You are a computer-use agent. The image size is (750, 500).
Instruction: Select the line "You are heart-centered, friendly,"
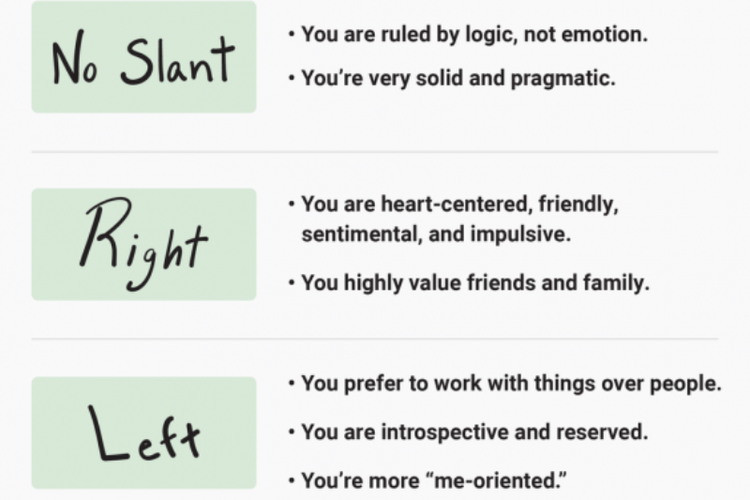coord(460,204)
